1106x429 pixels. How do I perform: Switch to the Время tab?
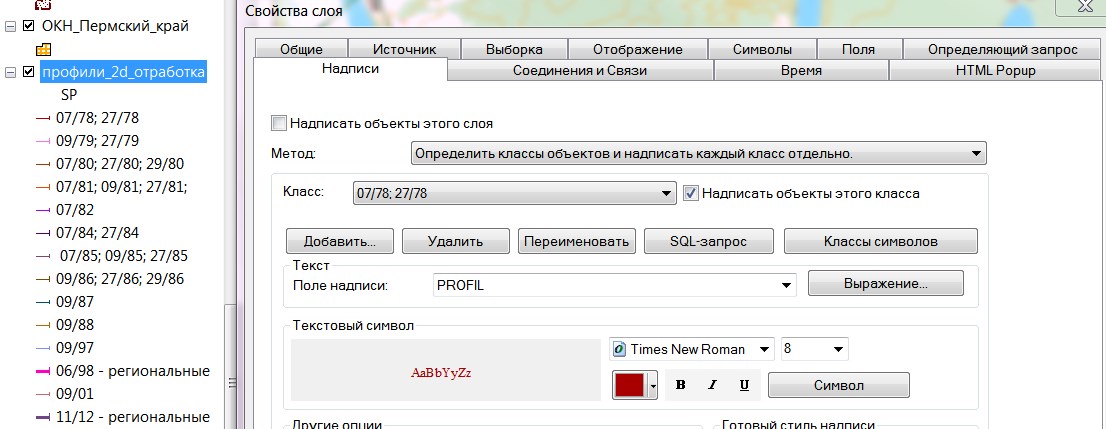tap(801, 71)
